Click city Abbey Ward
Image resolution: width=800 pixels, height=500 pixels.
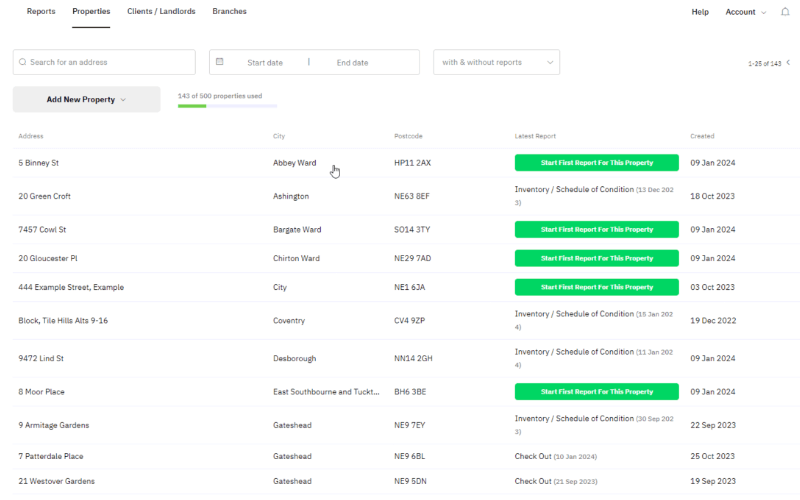point(294,163)
